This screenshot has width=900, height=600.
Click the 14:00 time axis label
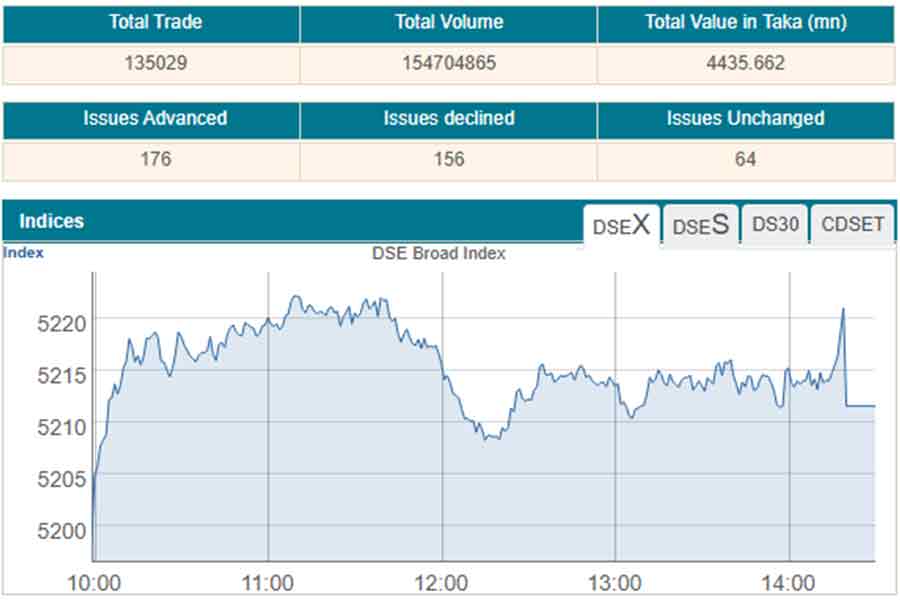pos(789,583)
